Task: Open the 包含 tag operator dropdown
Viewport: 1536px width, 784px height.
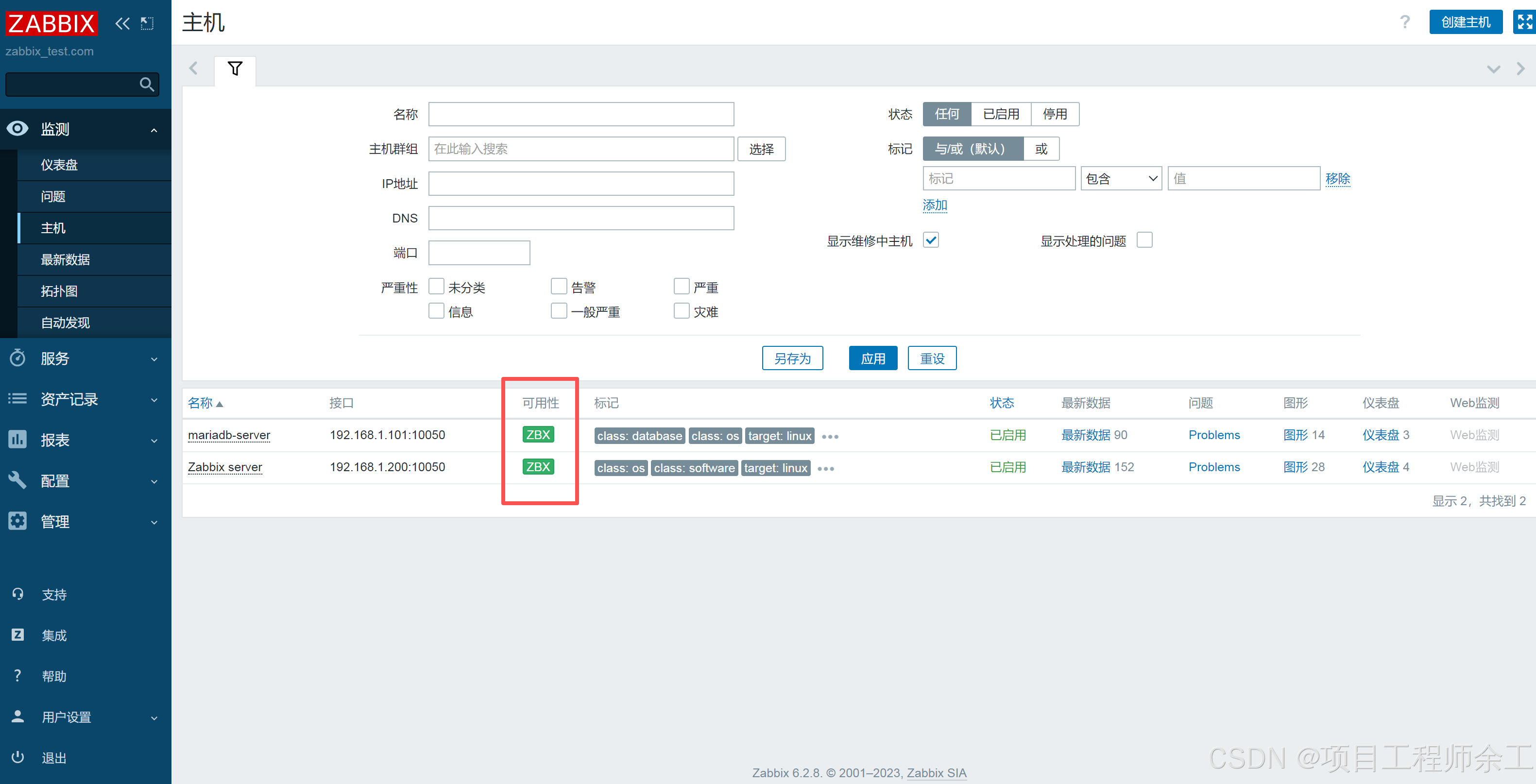Action: pos(1120,179)
